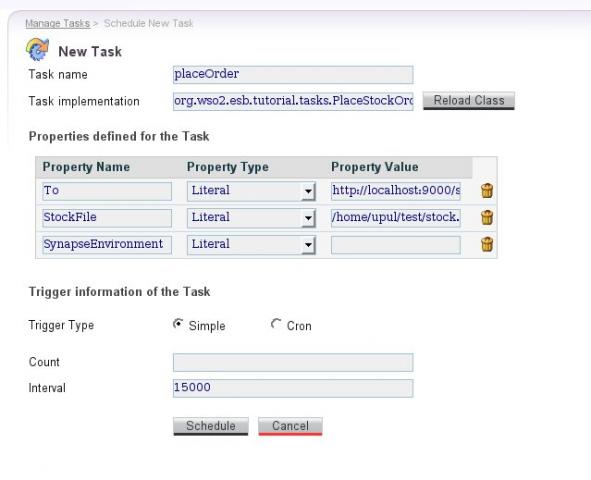Focus the Count field
Image resolution: width=591 pixels, height=480 pixels.
coord(293,362)
